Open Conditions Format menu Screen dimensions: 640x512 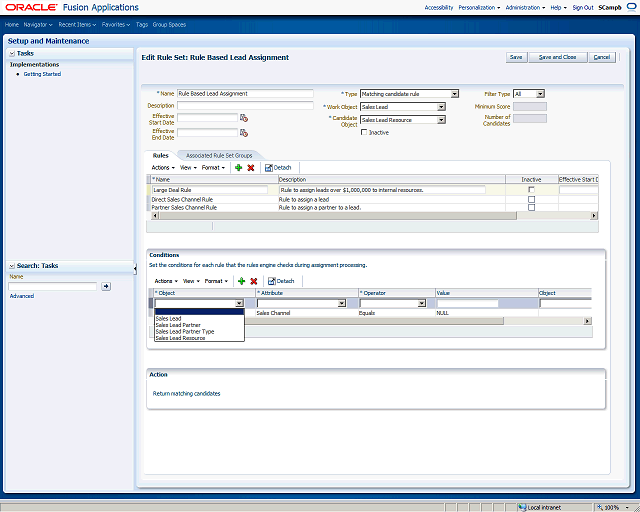pyautogui.click(x=216, y=281)
